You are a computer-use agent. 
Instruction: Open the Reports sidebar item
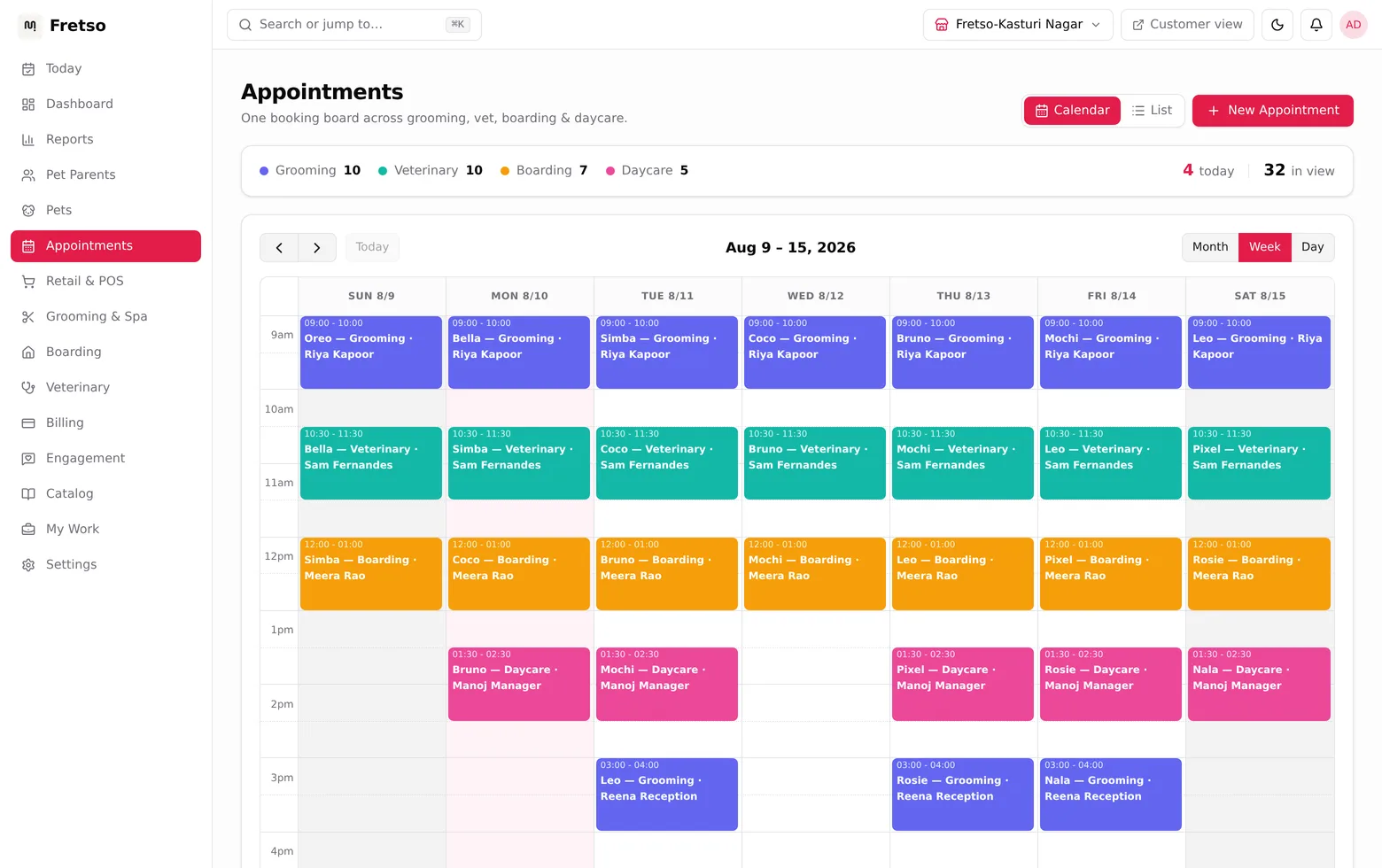click(x=105, y=139)
